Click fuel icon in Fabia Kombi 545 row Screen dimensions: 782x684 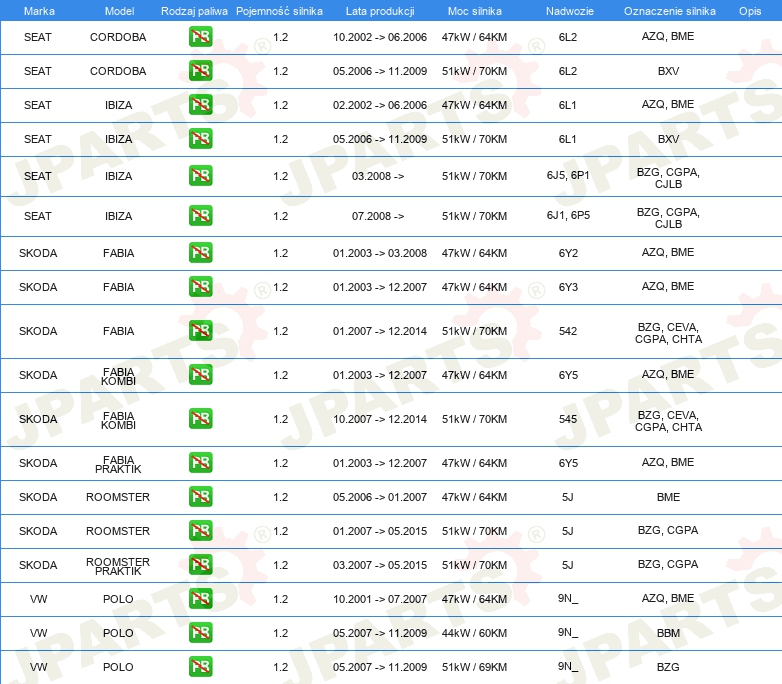tap(200, 419)
